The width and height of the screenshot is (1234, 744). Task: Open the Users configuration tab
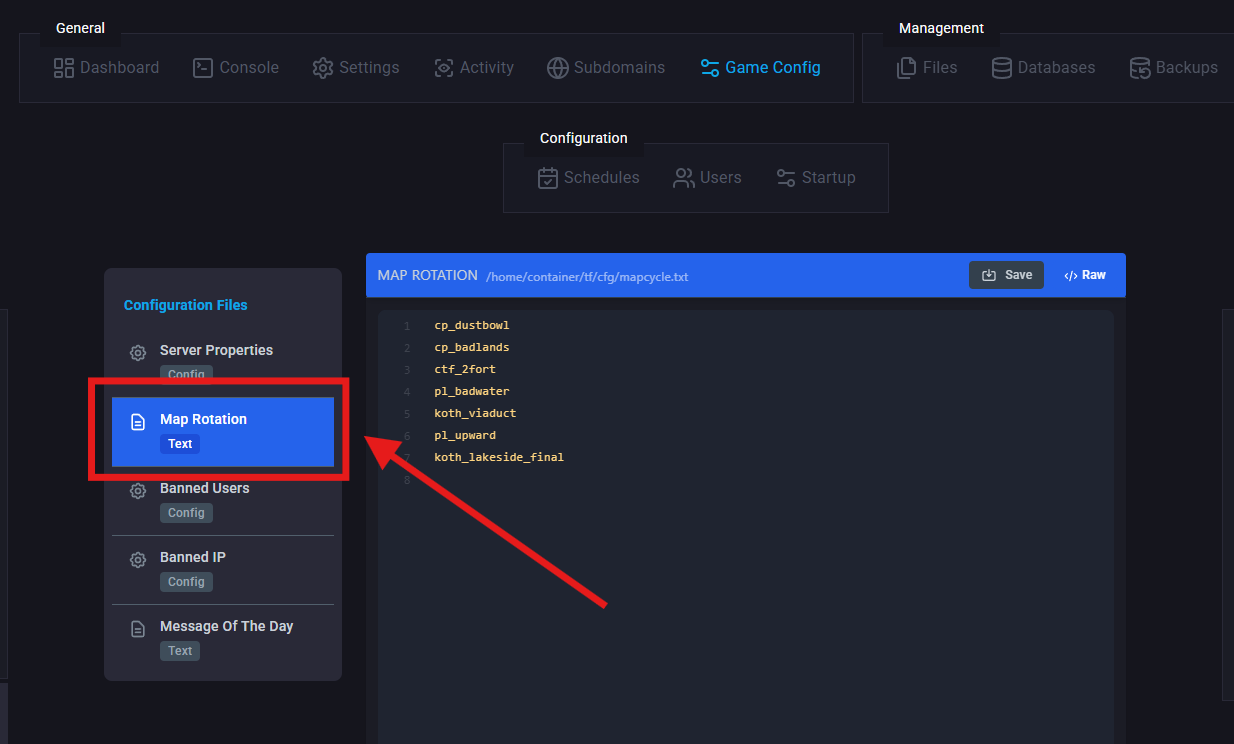(x=708, y=178)
